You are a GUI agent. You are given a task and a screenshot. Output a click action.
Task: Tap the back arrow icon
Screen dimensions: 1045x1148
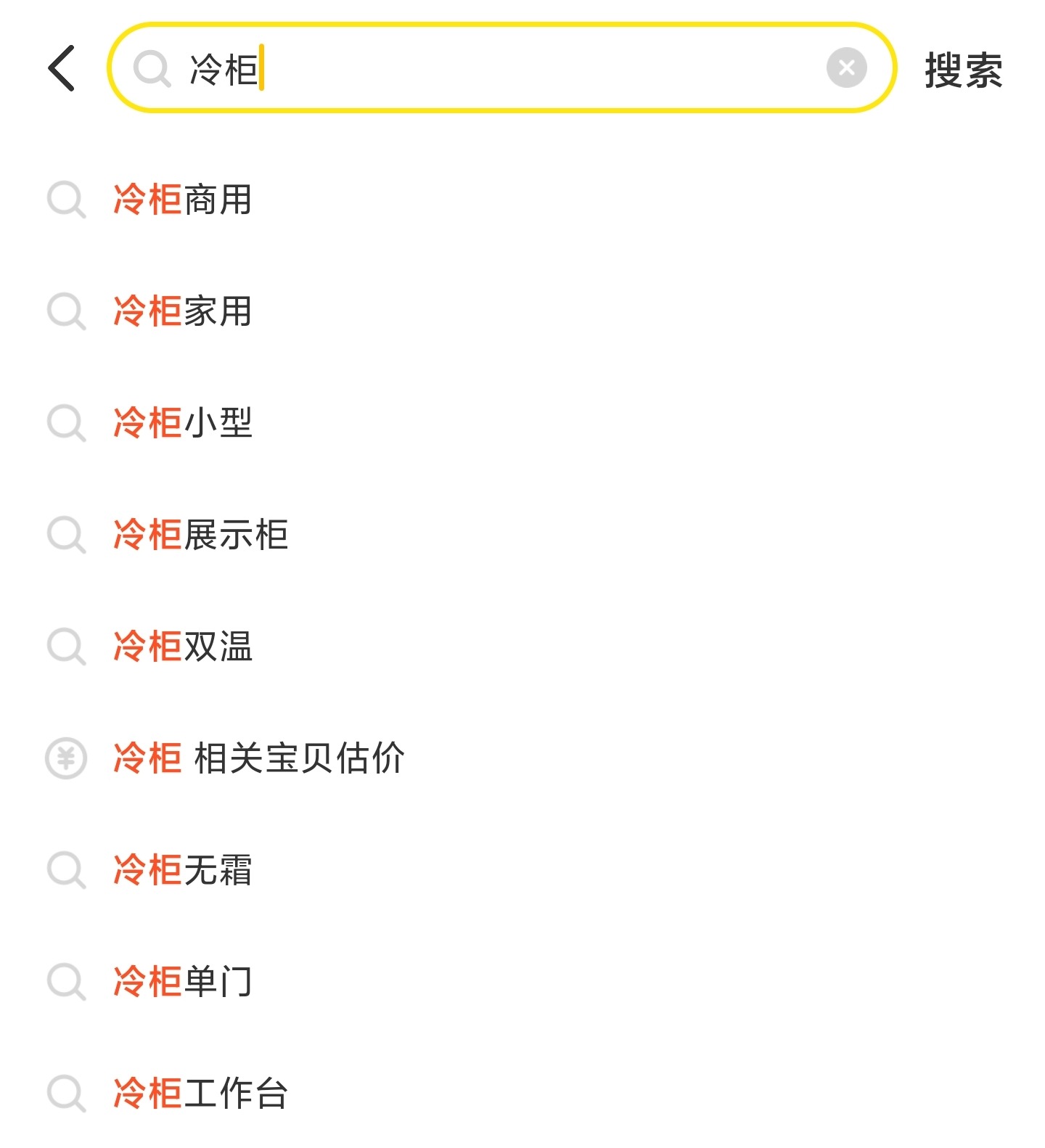[62, 68]
